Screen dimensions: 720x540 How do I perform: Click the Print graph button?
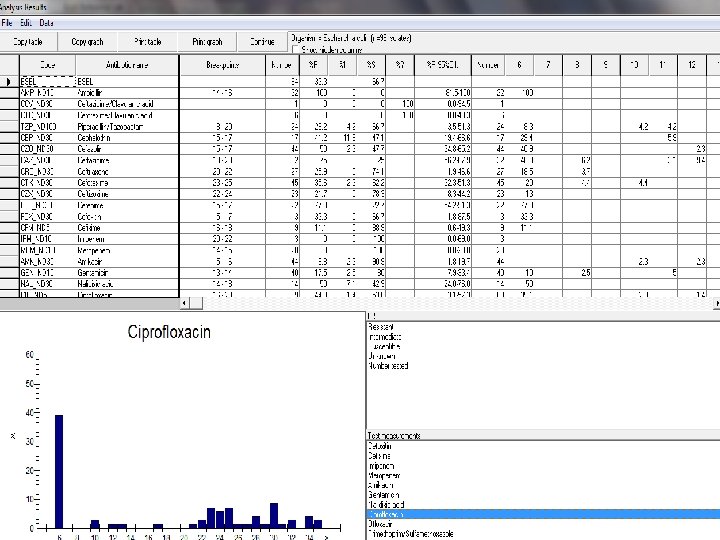tap(207, 42)
